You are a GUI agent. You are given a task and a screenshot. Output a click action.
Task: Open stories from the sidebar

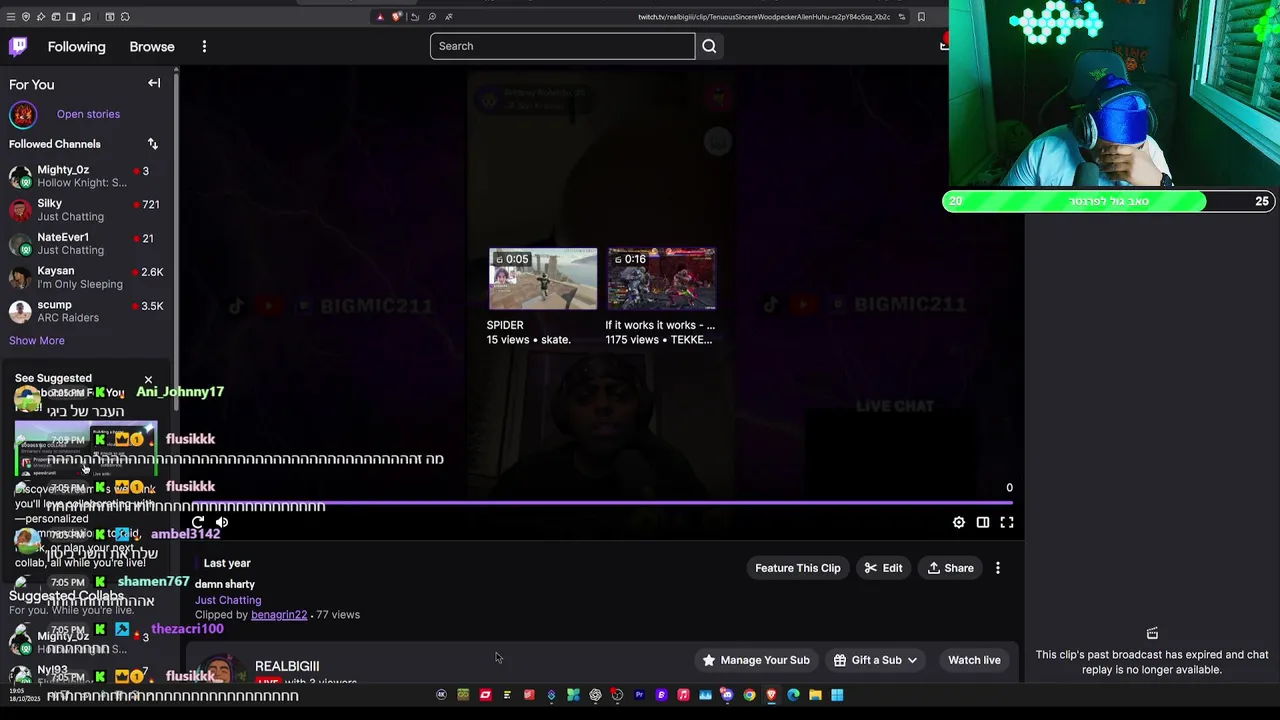[88, 114]
